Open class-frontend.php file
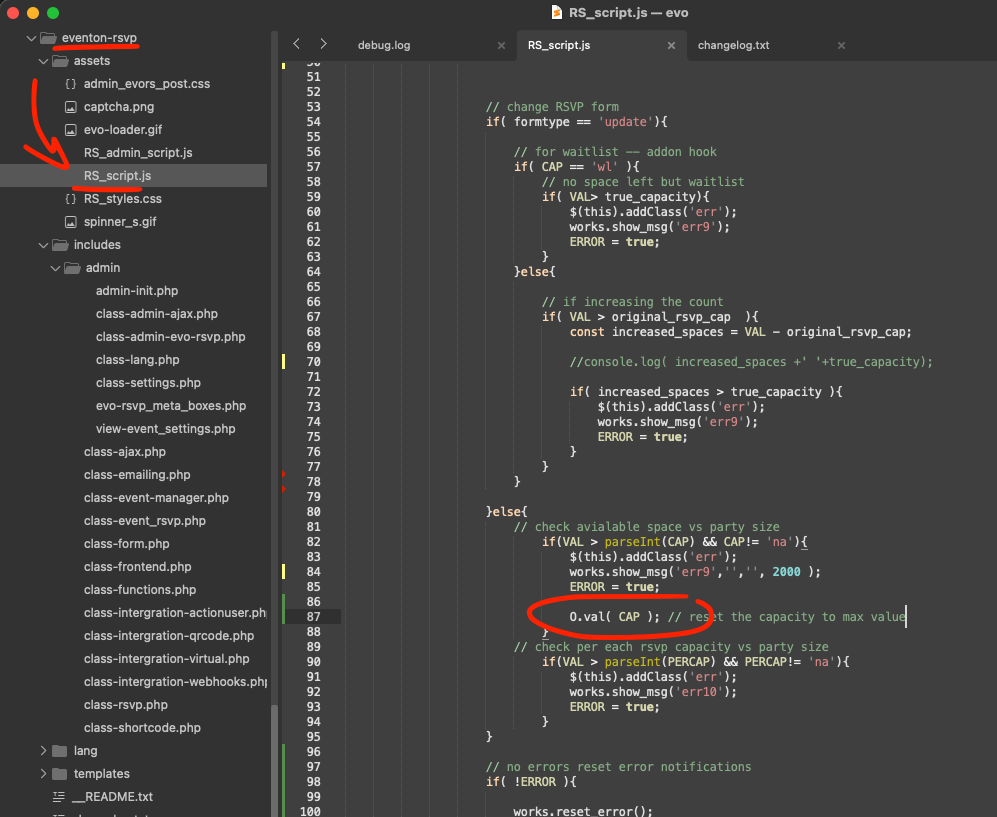The width and height of the screenshot is (997, 817). pyautogui.click(x=137, y=566)
